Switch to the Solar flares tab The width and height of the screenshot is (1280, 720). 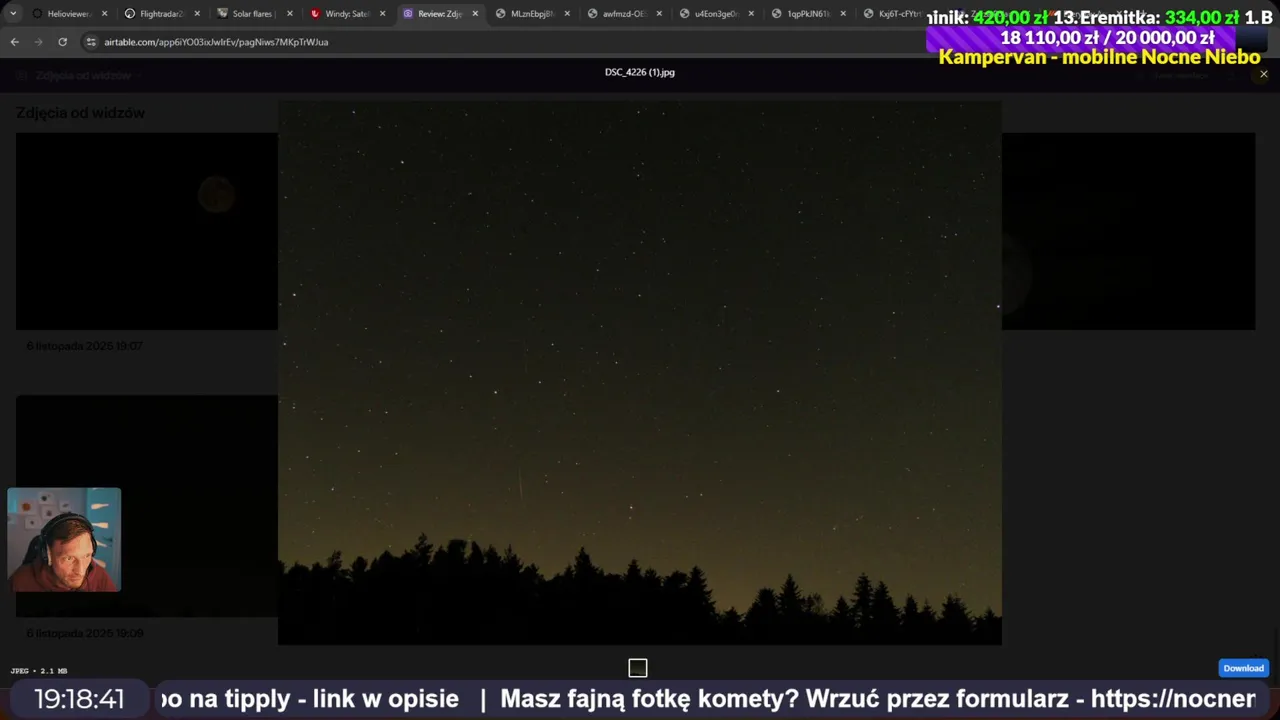coord(250,14)
